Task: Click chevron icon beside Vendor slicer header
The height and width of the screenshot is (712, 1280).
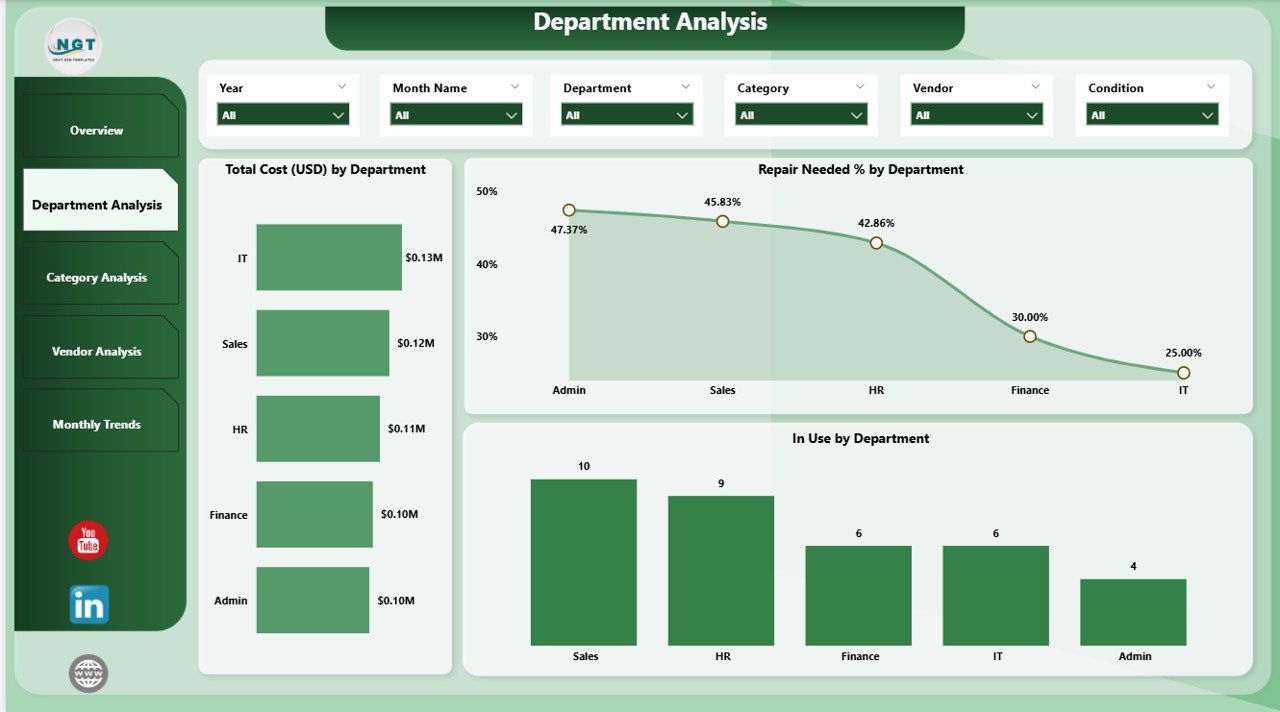Action: click(1035, 87)
